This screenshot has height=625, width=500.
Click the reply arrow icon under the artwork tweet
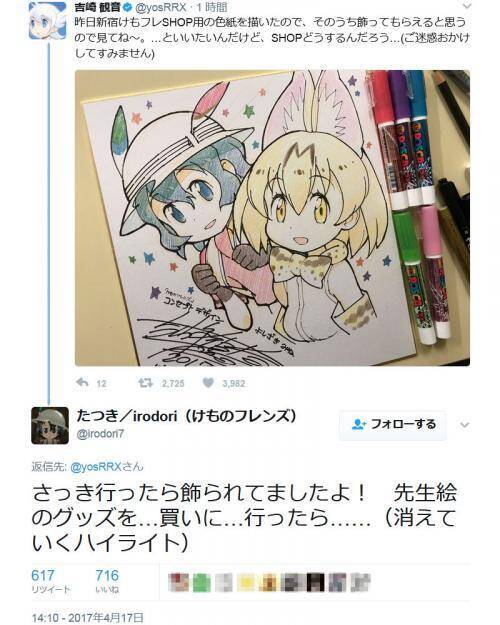point(82,383)
